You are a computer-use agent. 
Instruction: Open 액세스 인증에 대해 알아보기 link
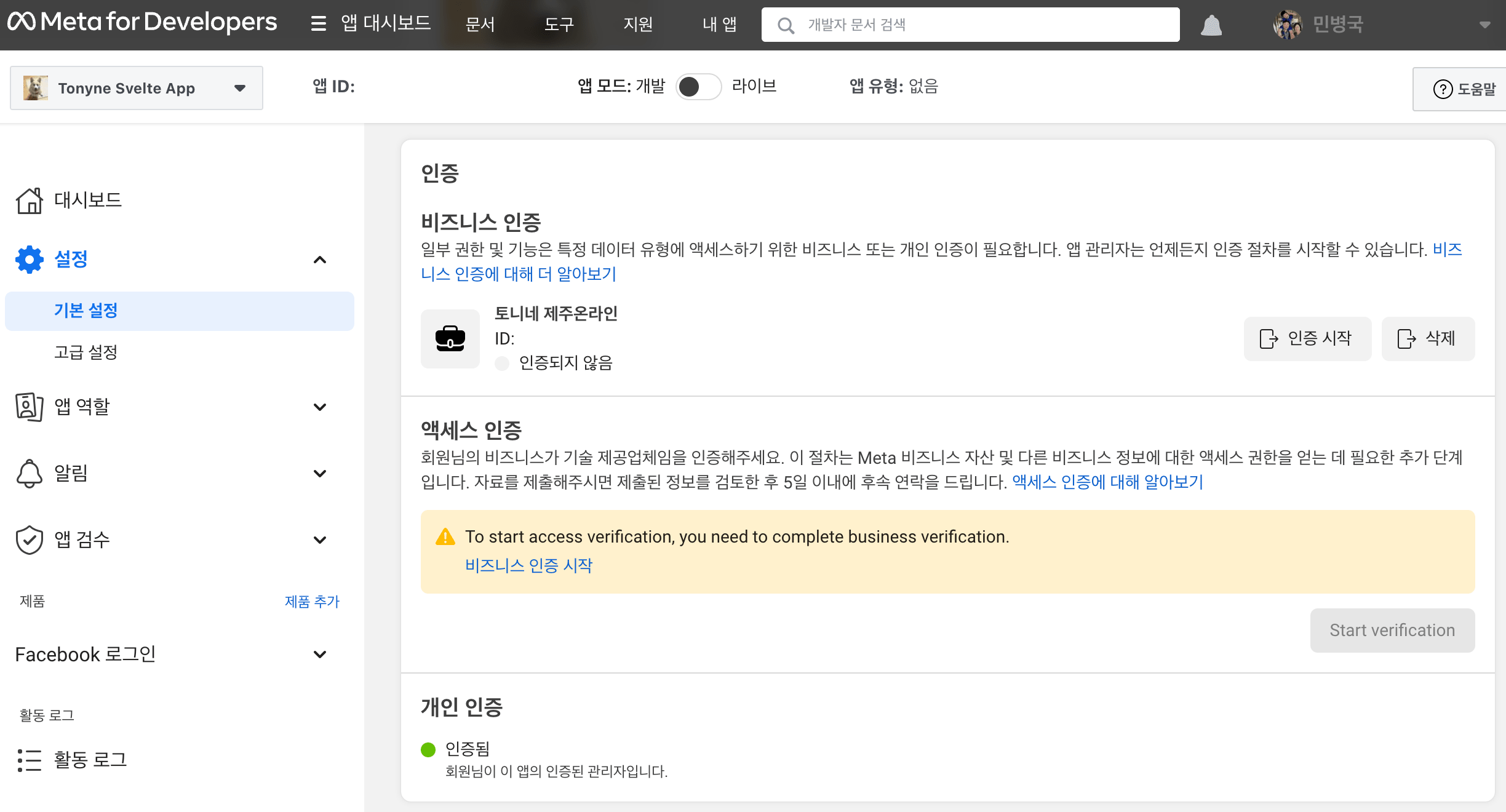click(x=1107, y=482)
